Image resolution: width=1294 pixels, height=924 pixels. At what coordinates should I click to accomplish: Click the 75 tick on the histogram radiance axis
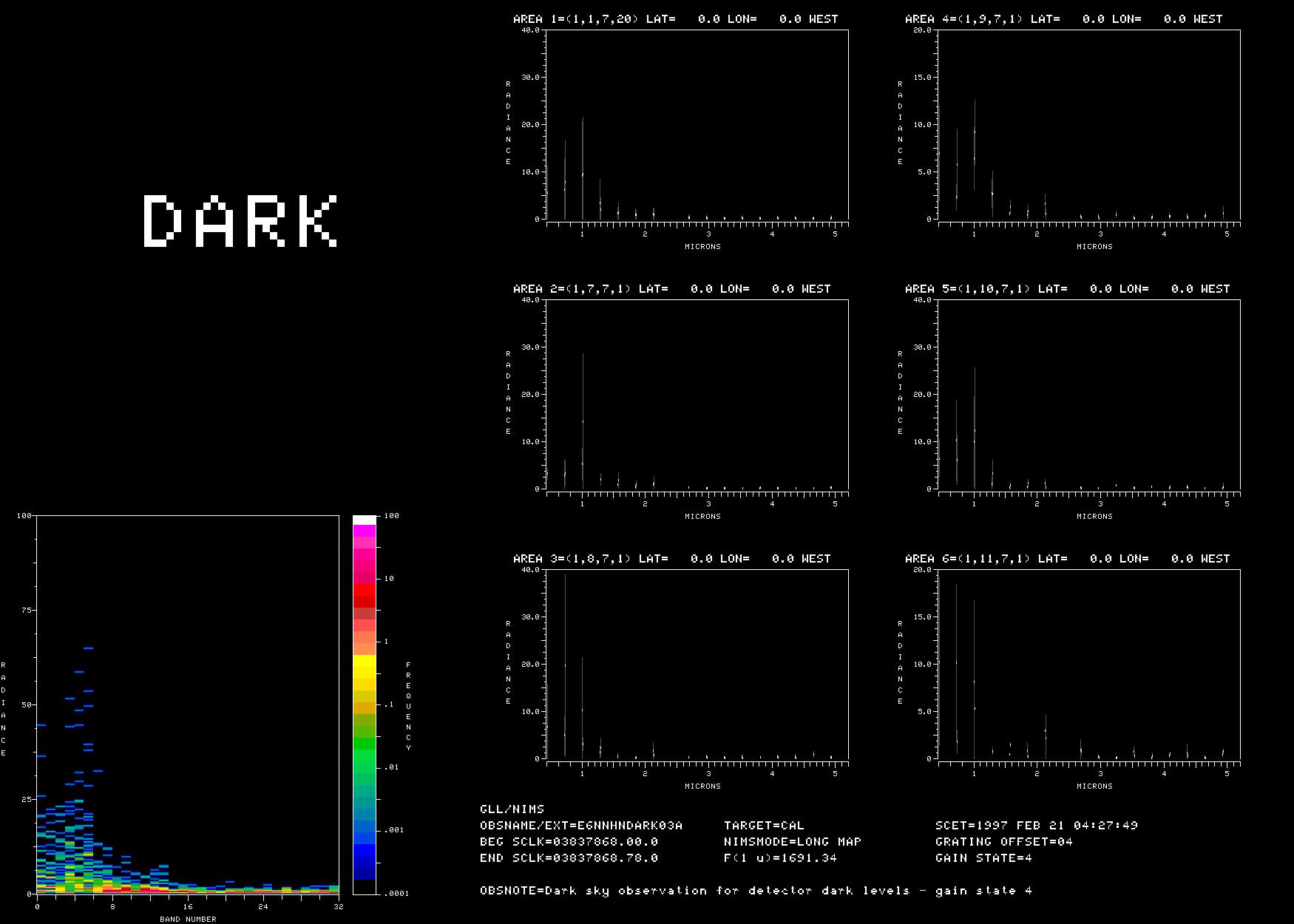point(27,611)
